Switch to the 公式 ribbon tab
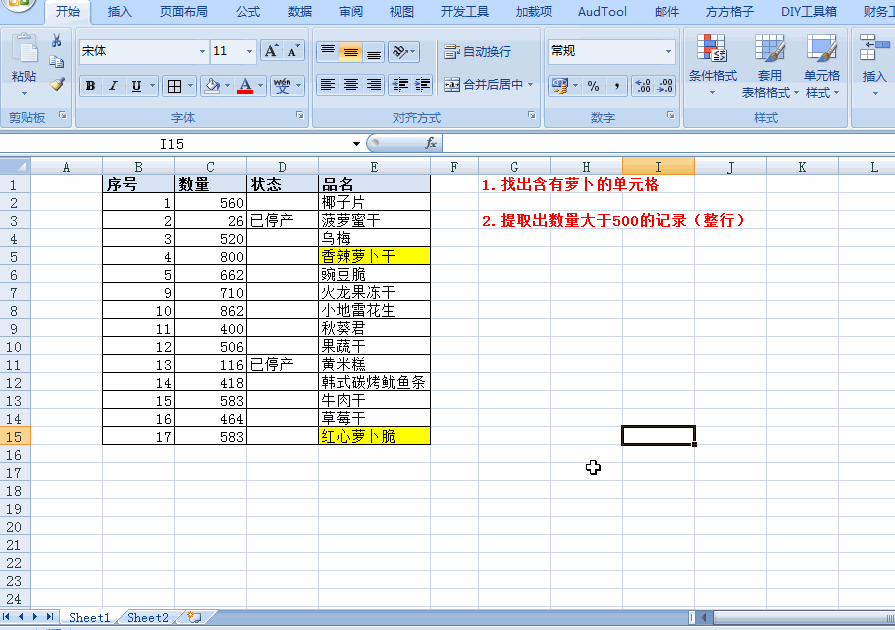Screen dimensions: 895x630 [x=248, y=12]
